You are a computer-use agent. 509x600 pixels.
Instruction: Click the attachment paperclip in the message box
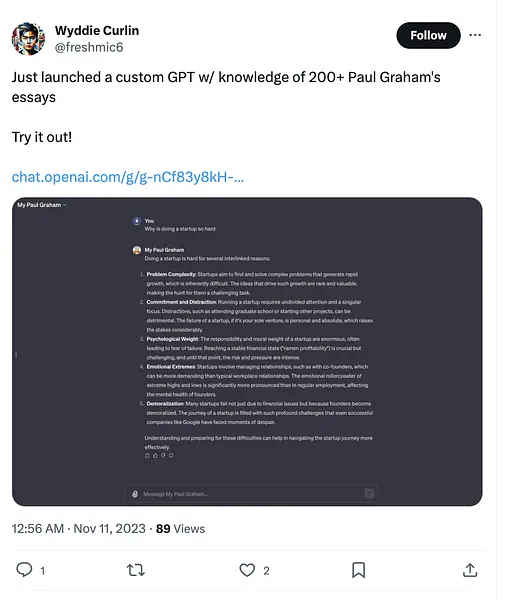tap(135, 494)
